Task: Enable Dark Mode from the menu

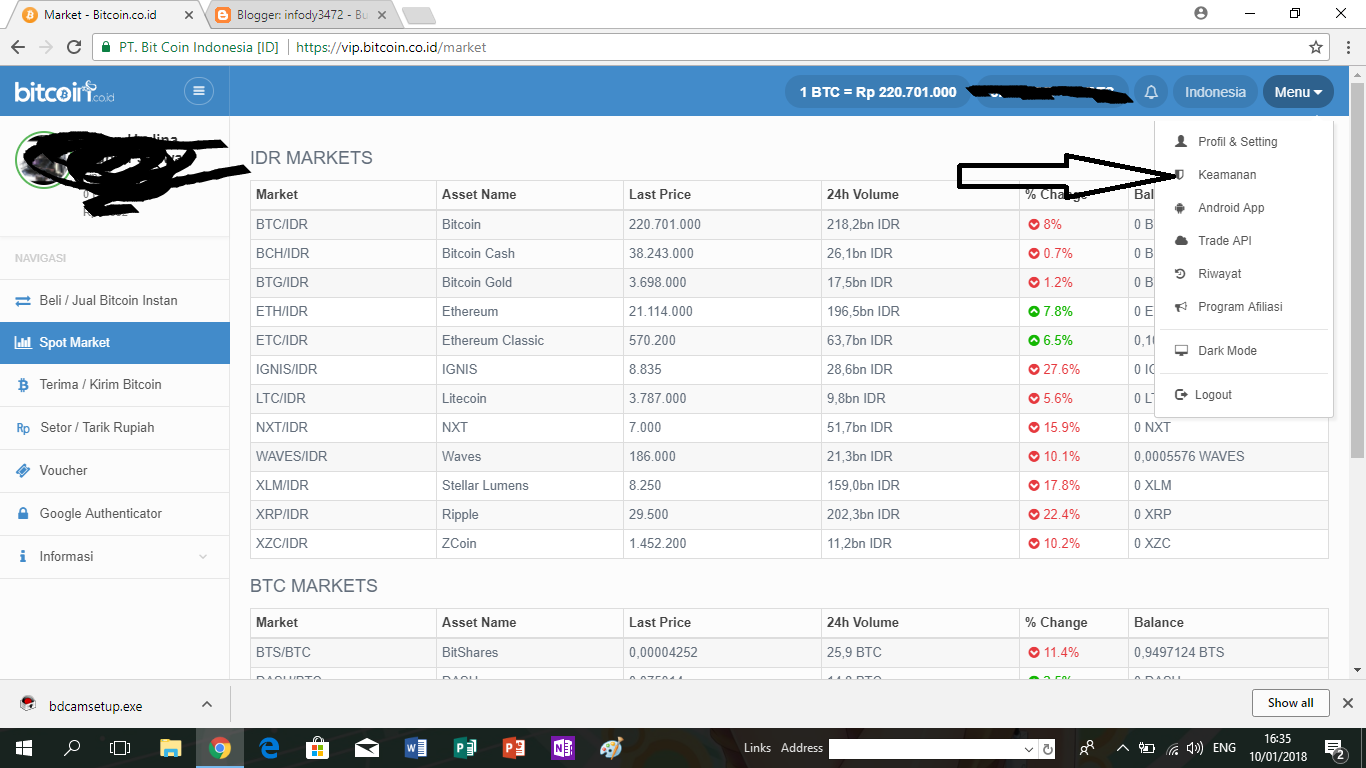Action: 1244,351
